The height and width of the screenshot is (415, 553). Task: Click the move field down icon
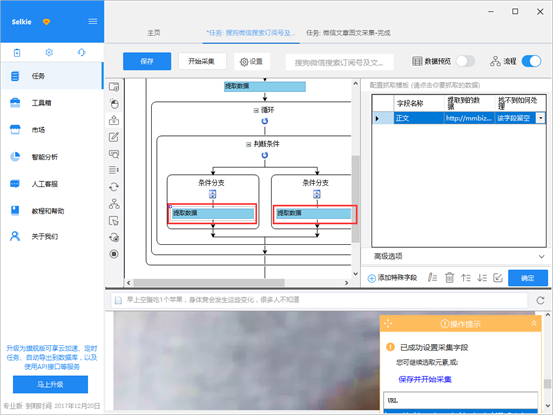[482, 278]
